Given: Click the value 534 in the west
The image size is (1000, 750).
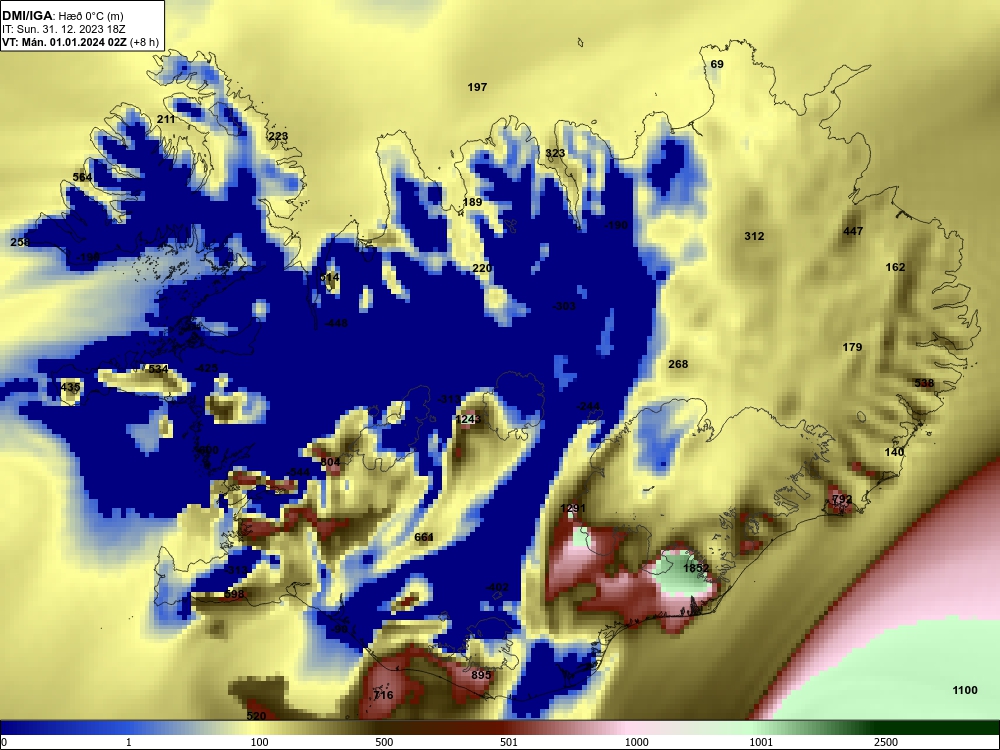Looking at the screenshot, I should click(x=158, y=369).
